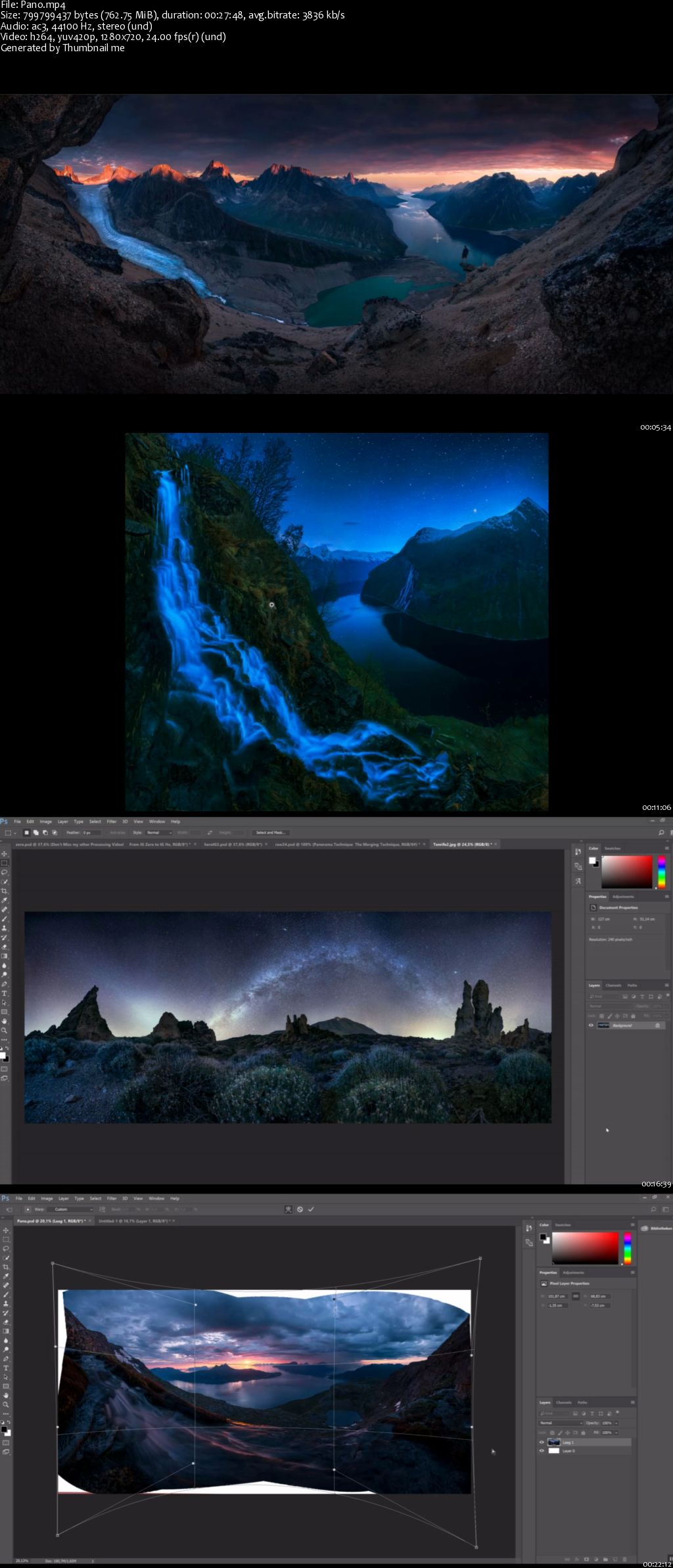The image size is (673, 1568).
Task: Cancel the warp transform in the options bar
Action: click(x=300, y=1209)
